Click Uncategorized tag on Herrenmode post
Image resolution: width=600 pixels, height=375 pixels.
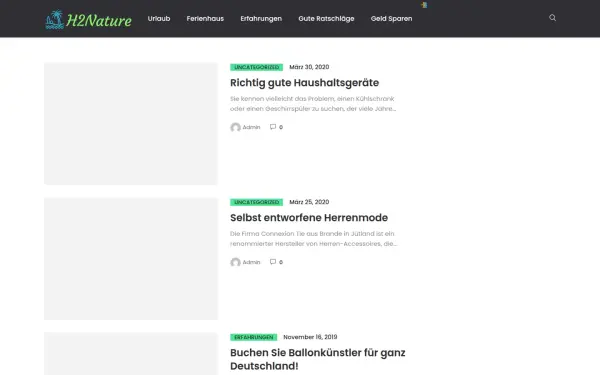click(256, 202)
